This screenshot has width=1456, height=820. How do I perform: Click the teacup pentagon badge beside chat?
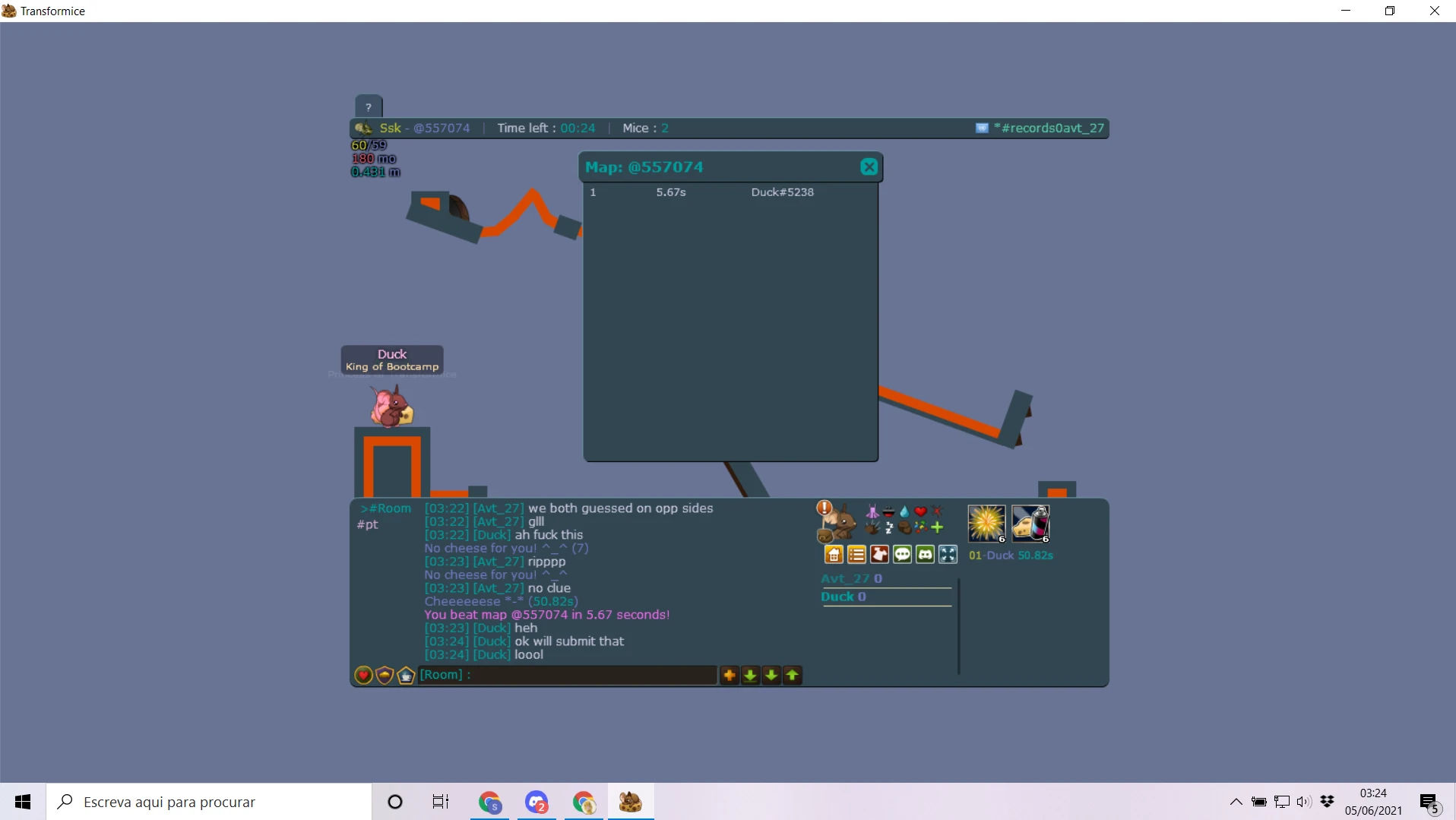pos(406,675)
